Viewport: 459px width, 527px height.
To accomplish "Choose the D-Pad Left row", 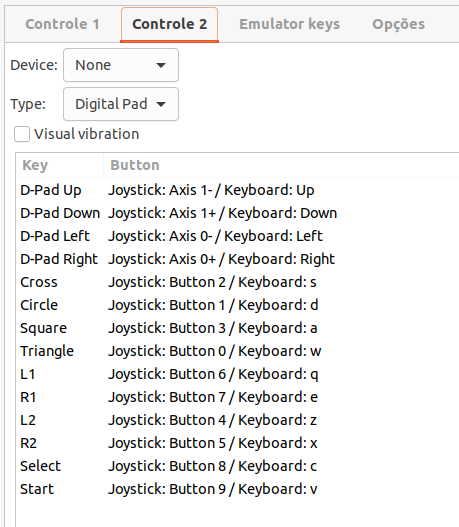I will (238, 236).
